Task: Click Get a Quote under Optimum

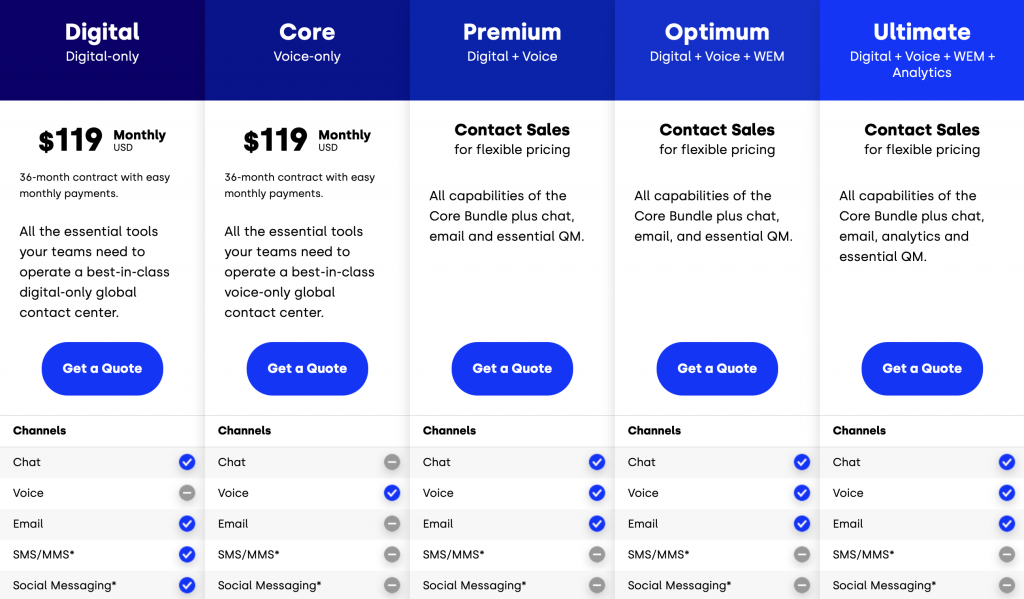Action: coord(717,368)
